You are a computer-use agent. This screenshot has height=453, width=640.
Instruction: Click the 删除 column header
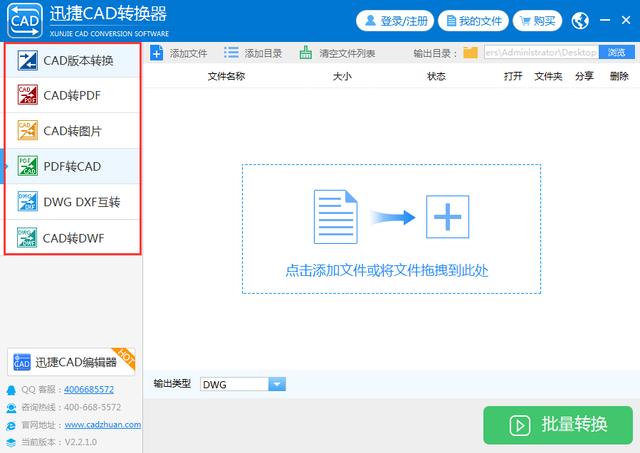click(x=619, y=76)
